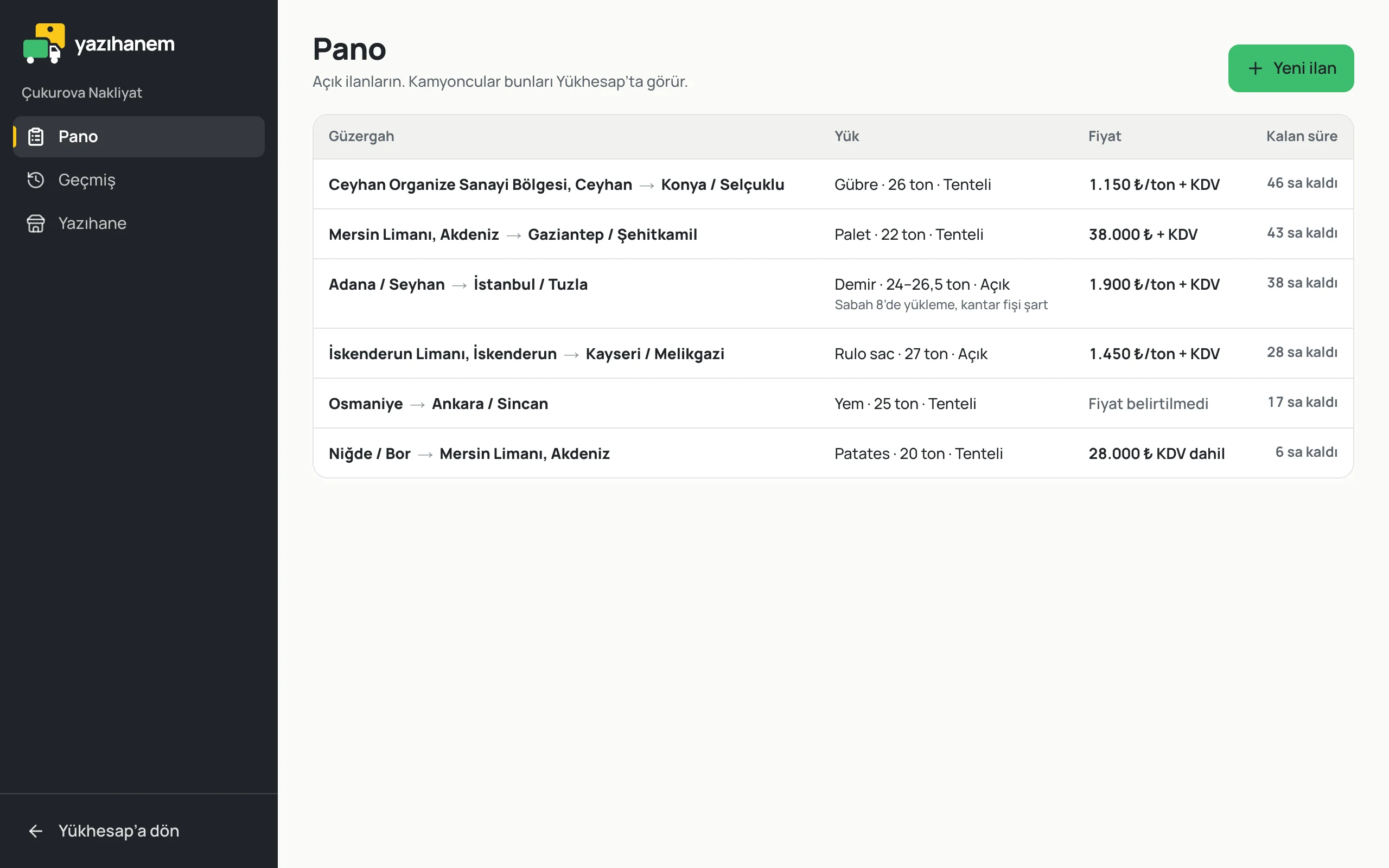Click the Patates · 20 ton · Tenteli cell
The width and height of the screenshot is (1389, 868).
tap(919, 454)
